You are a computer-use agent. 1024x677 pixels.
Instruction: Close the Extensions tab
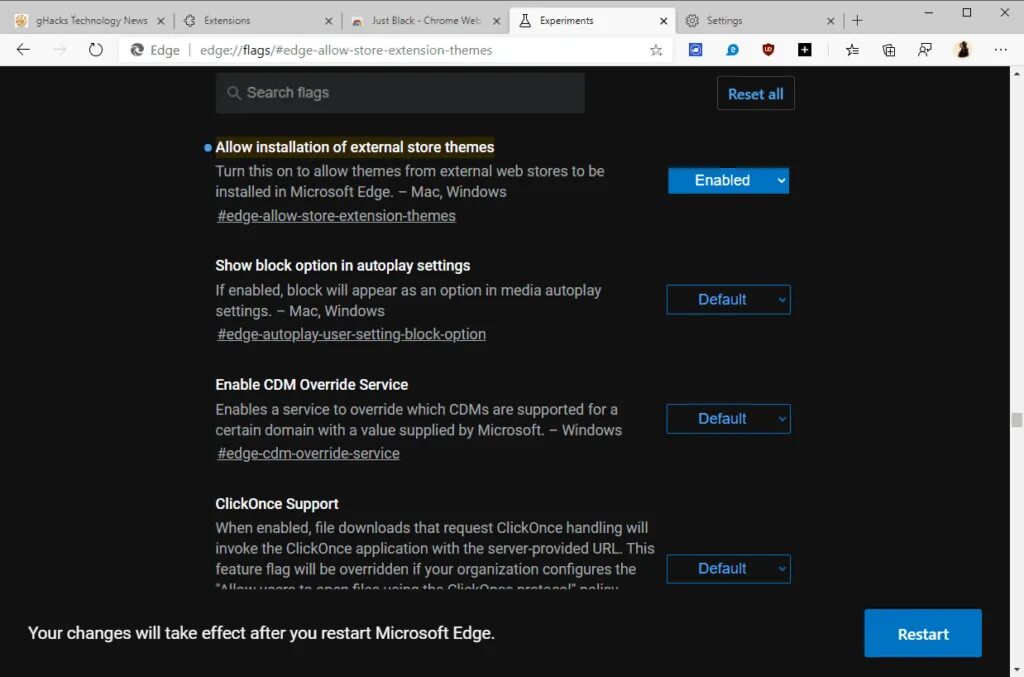pyautogui.click(x=328, y=21)
